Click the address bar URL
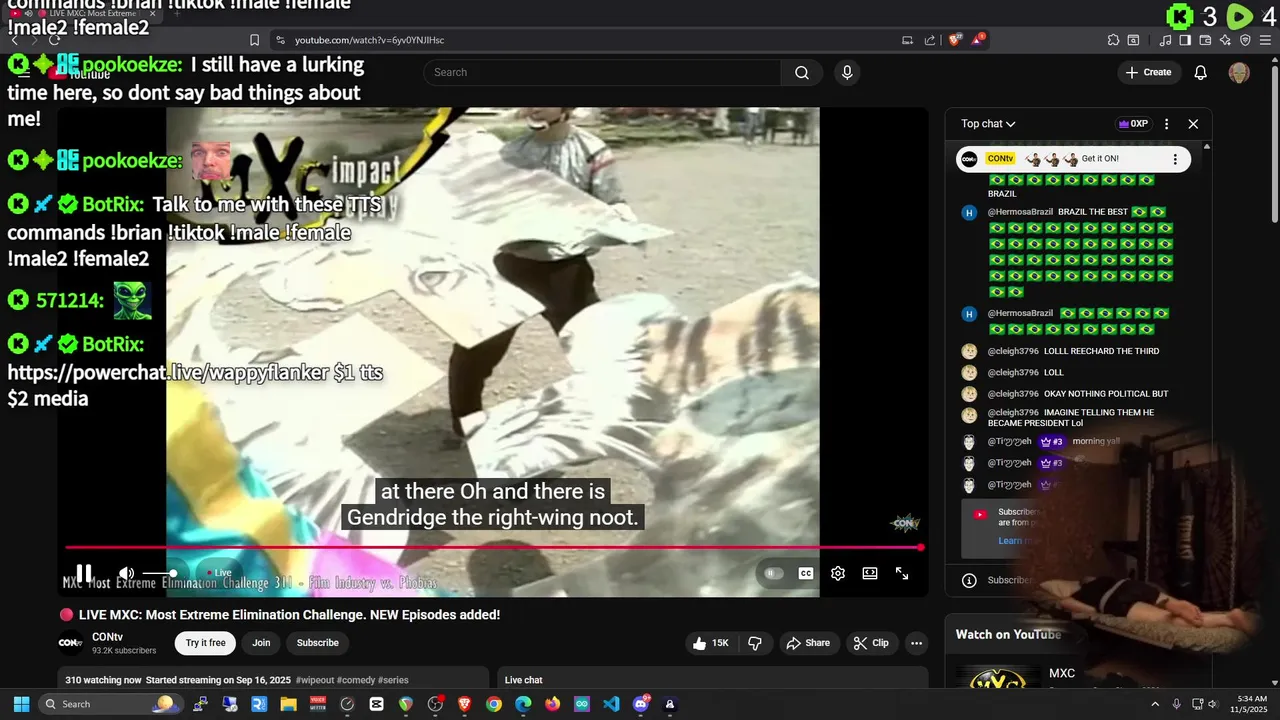The image size is (1280, 720). click(x=369, y=40)
